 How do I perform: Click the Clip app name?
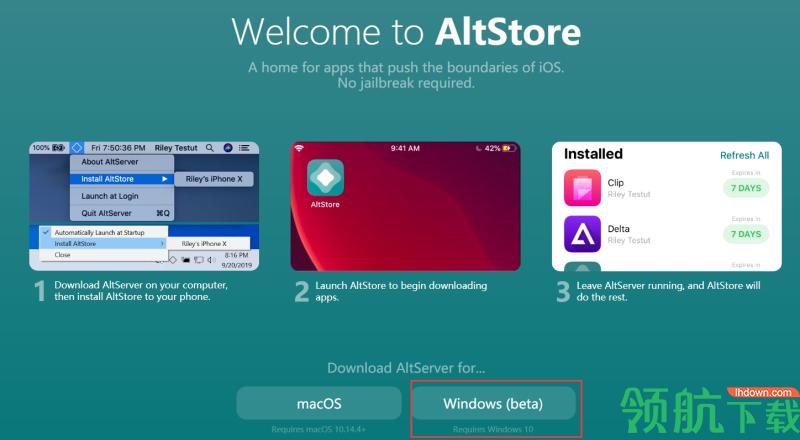click(616, 183)
